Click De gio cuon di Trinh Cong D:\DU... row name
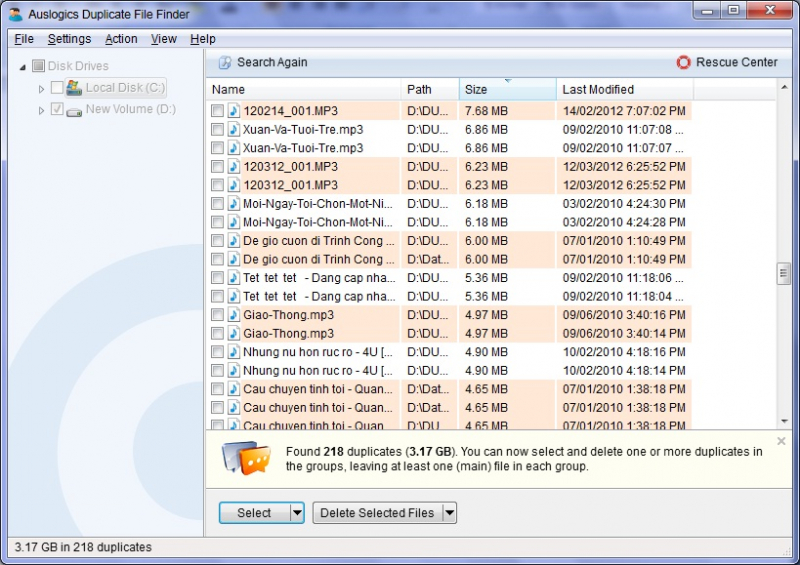 point(319,241)
